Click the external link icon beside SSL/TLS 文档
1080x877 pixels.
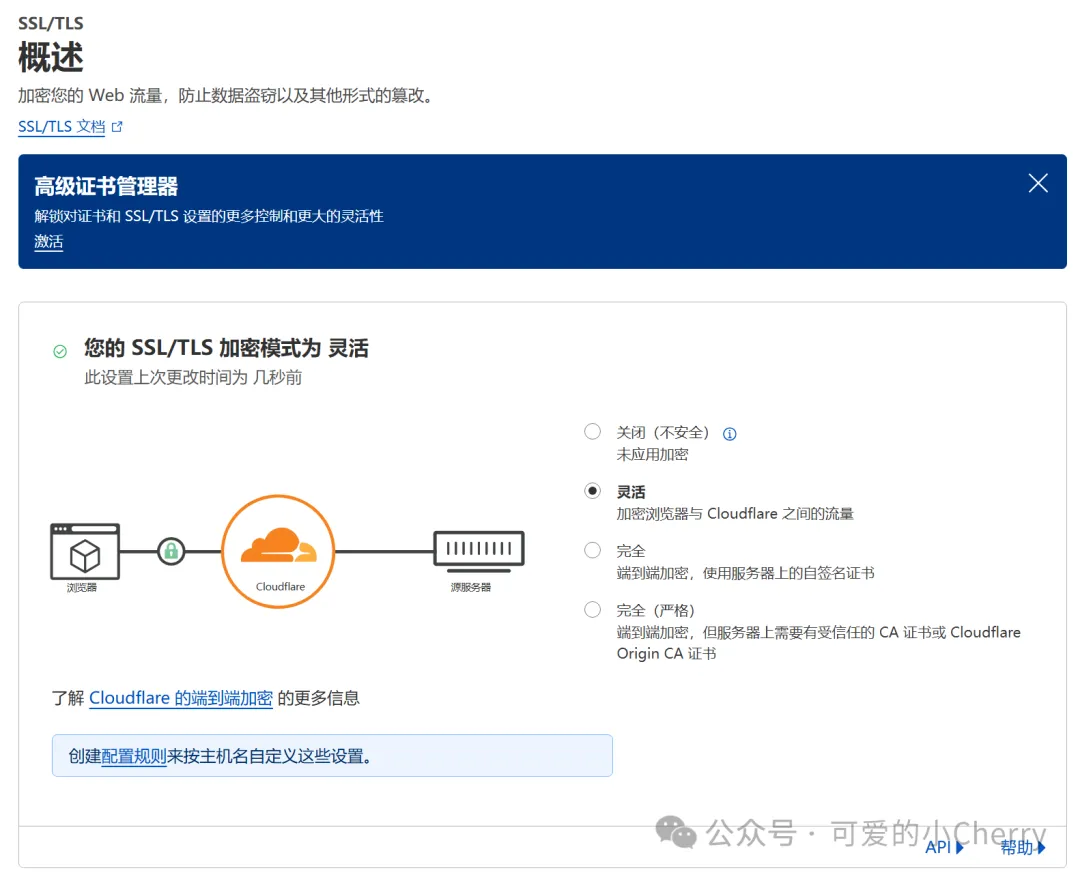pos(117,127)
